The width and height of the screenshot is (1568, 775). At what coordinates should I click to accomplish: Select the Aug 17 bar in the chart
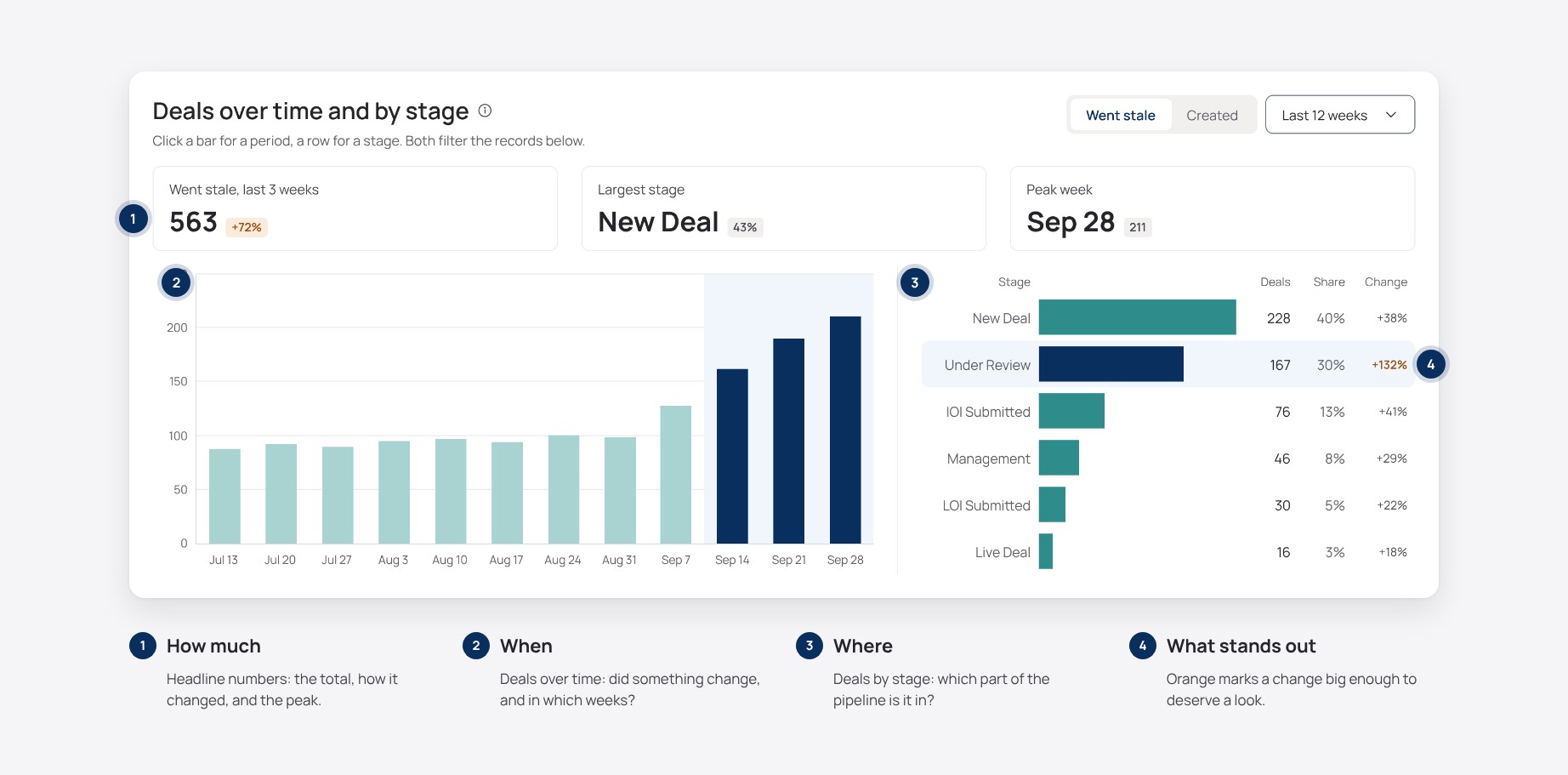pyautogui.click(x=507, y=493)
